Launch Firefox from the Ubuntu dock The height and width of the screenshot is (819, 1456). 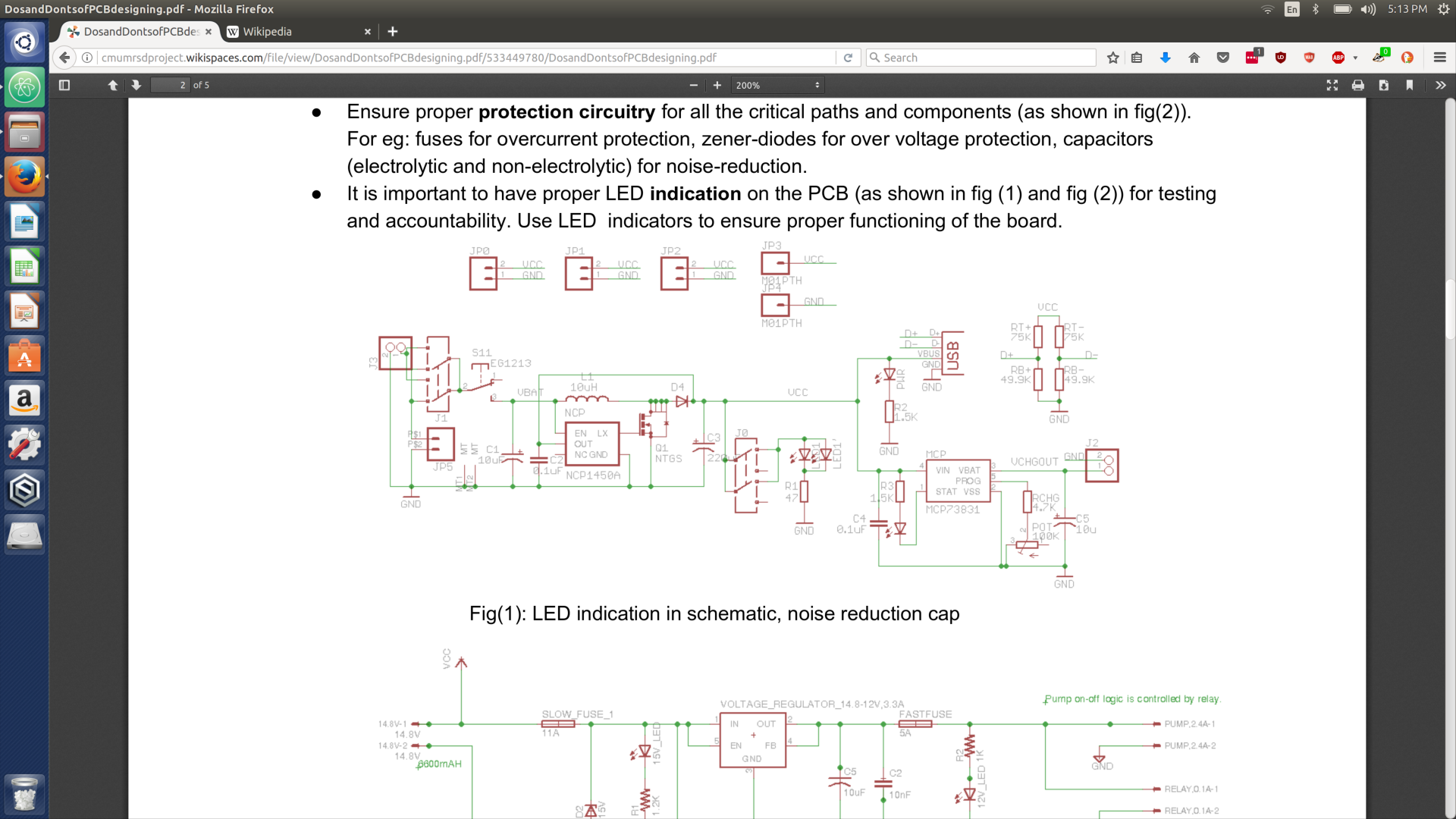(24, 176)
